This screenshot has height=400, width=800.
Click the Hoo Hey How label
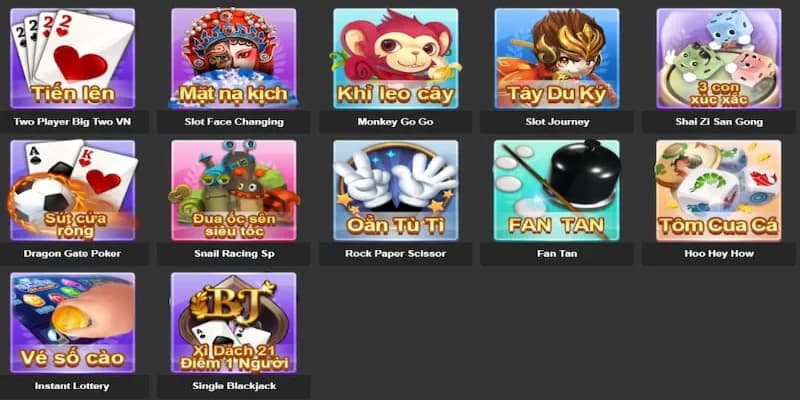pyautogui.click(x=718, y=254)
